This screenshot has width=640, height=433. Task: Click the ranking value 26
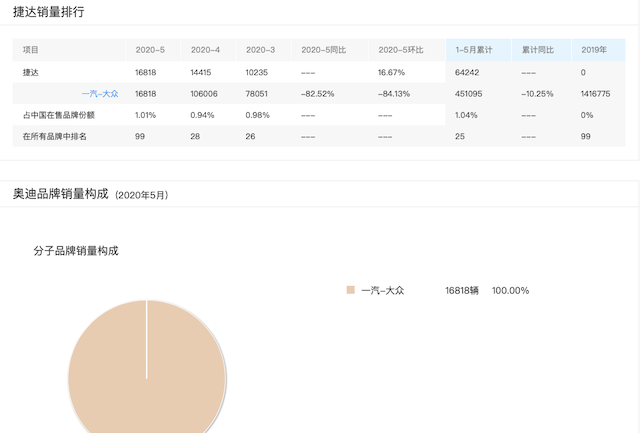tap(250, 136)
